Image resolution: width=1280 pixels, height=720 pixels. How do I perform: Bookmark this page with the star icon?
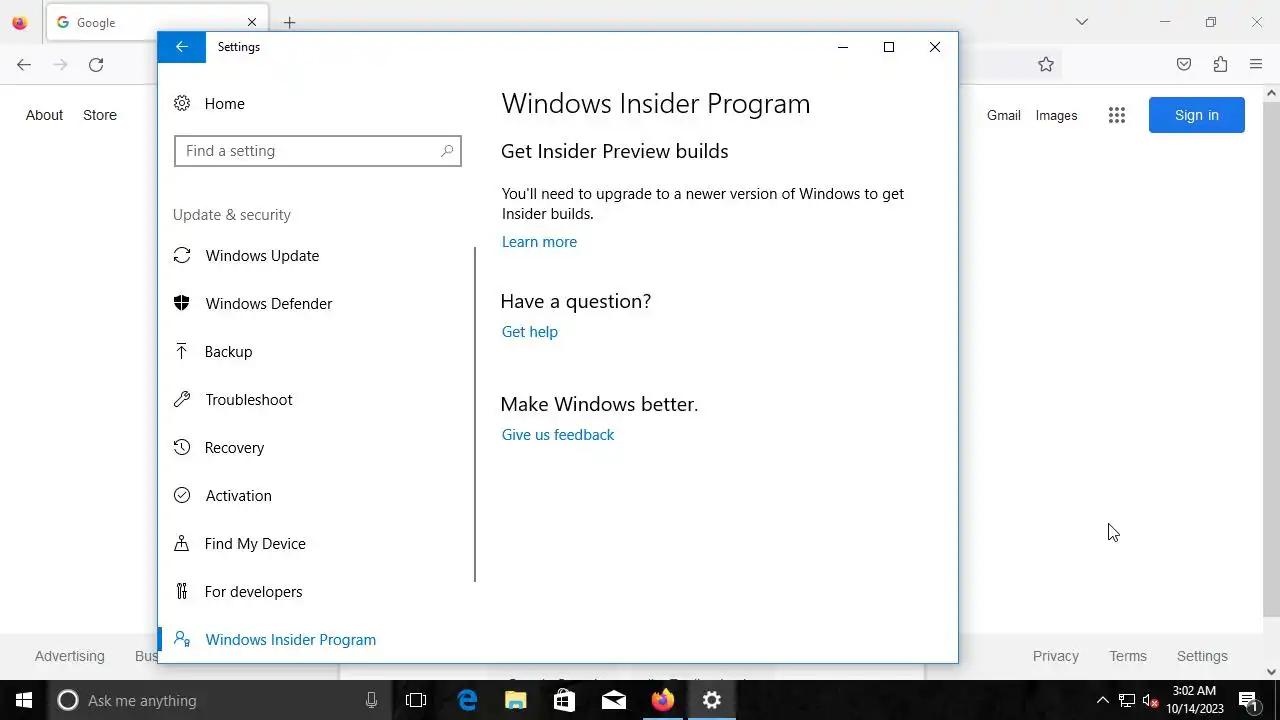pos(1046,65)
